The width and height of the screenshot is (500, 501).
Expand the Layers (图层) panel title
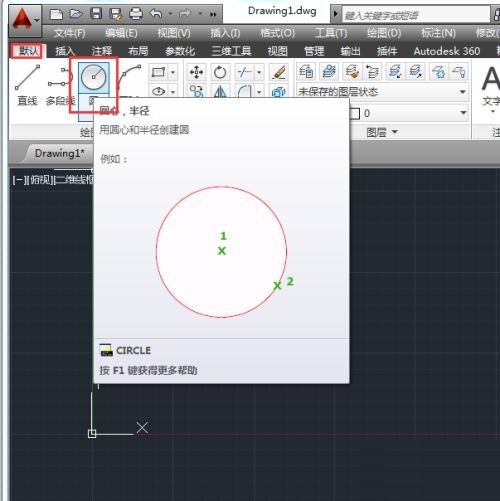[x=382, y=132]
